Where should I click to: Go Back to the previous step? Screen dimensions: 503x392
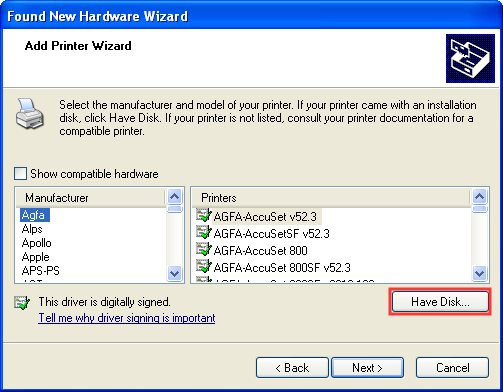click(292, 368)
